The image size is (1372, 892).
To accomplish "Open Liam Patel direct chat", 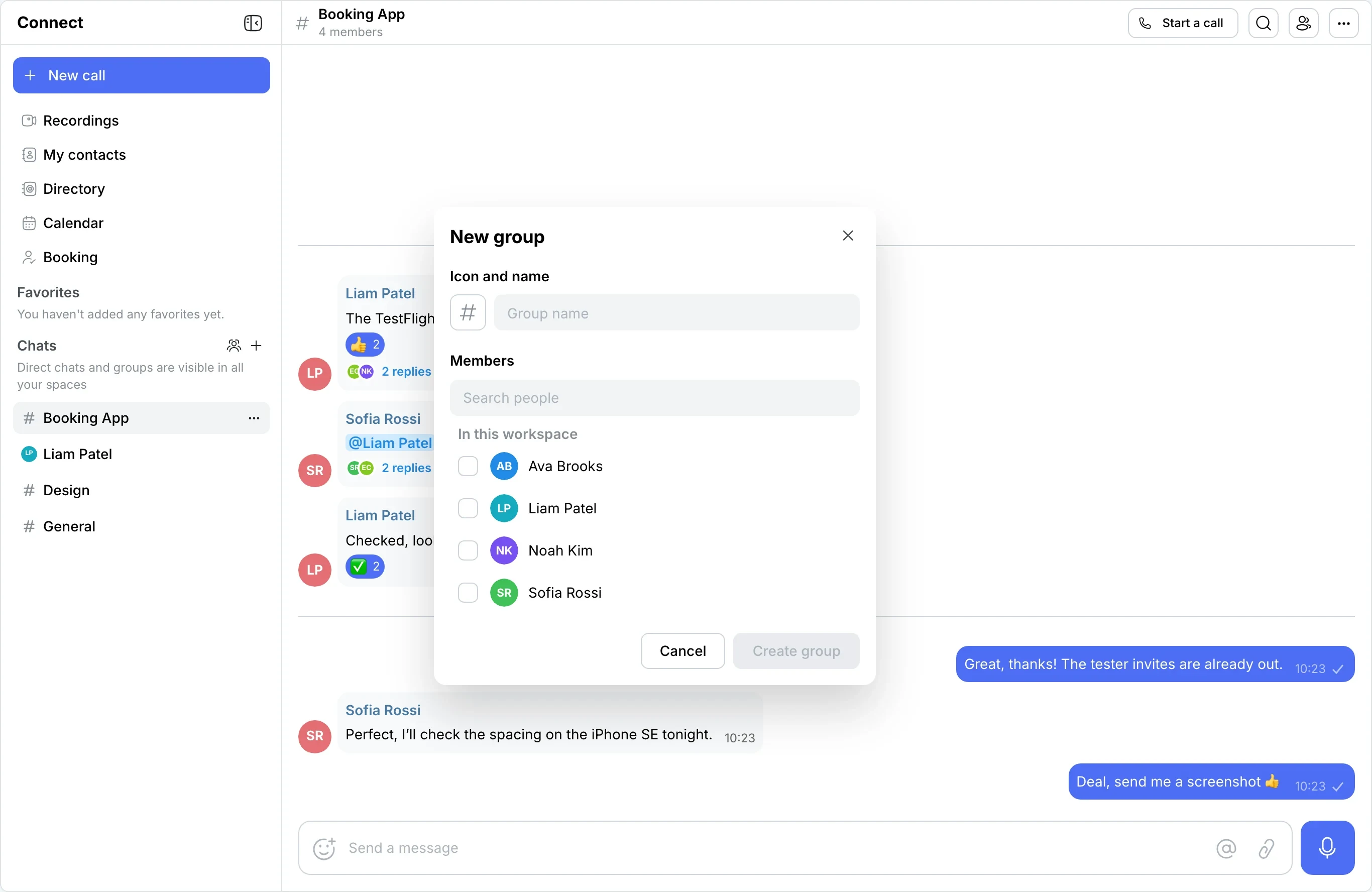I will click(141, 454).
